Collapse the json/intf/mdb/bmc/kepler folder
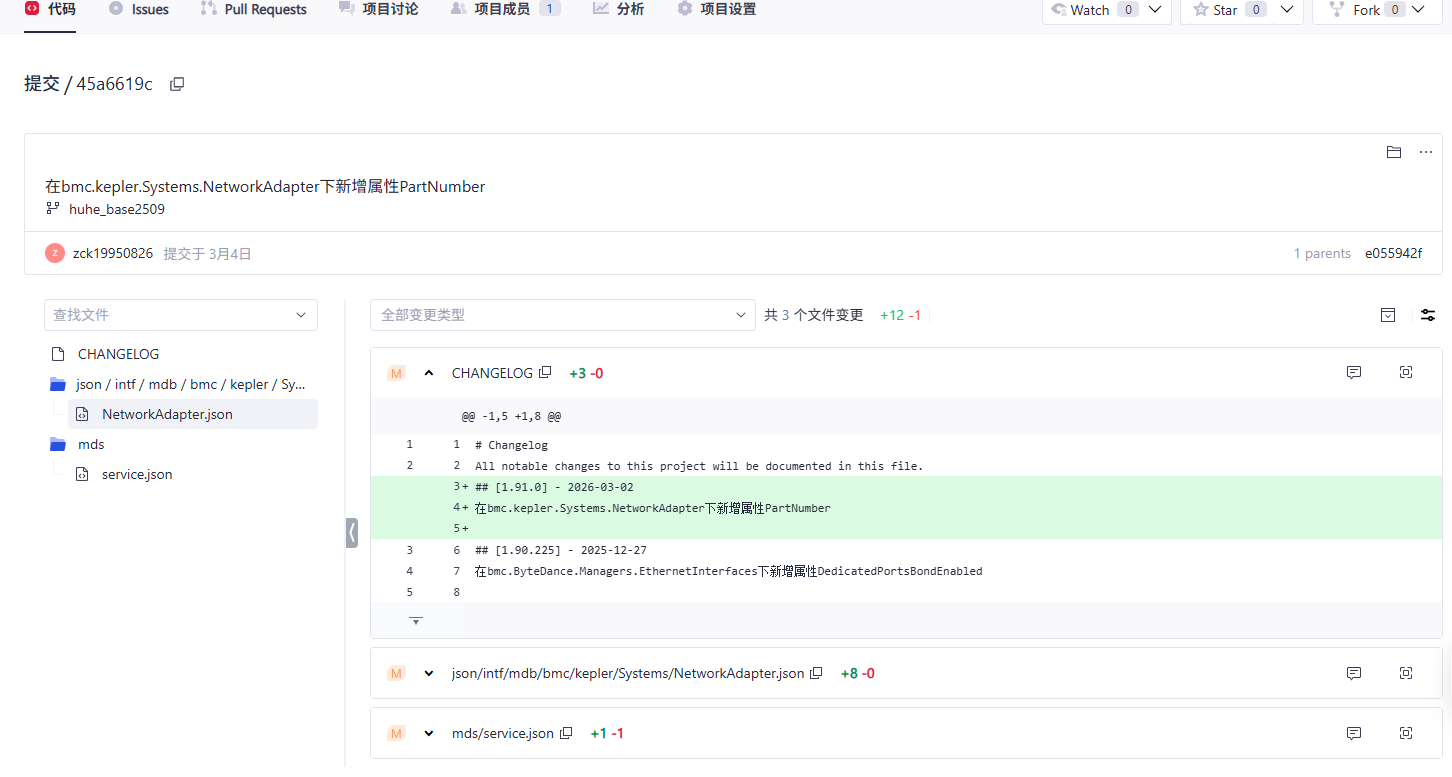Screen dimensions: 1452x777 point(58,384)
